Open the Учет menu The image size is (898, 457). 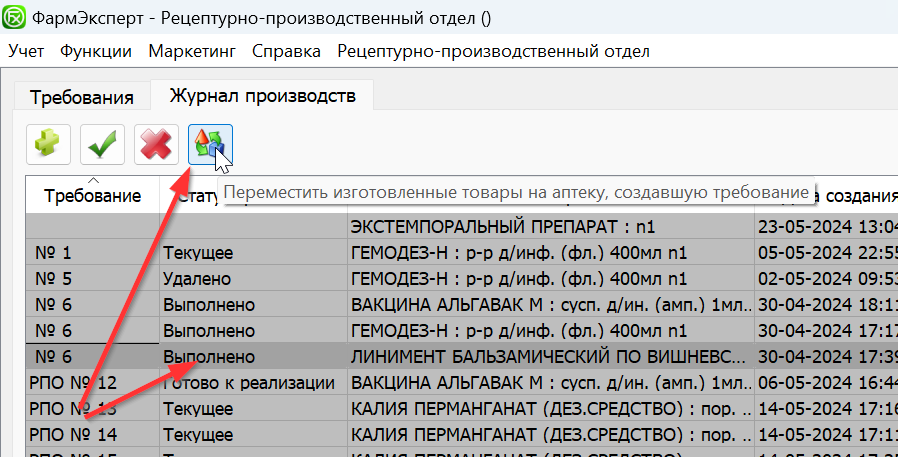click(x=26, y=51)
